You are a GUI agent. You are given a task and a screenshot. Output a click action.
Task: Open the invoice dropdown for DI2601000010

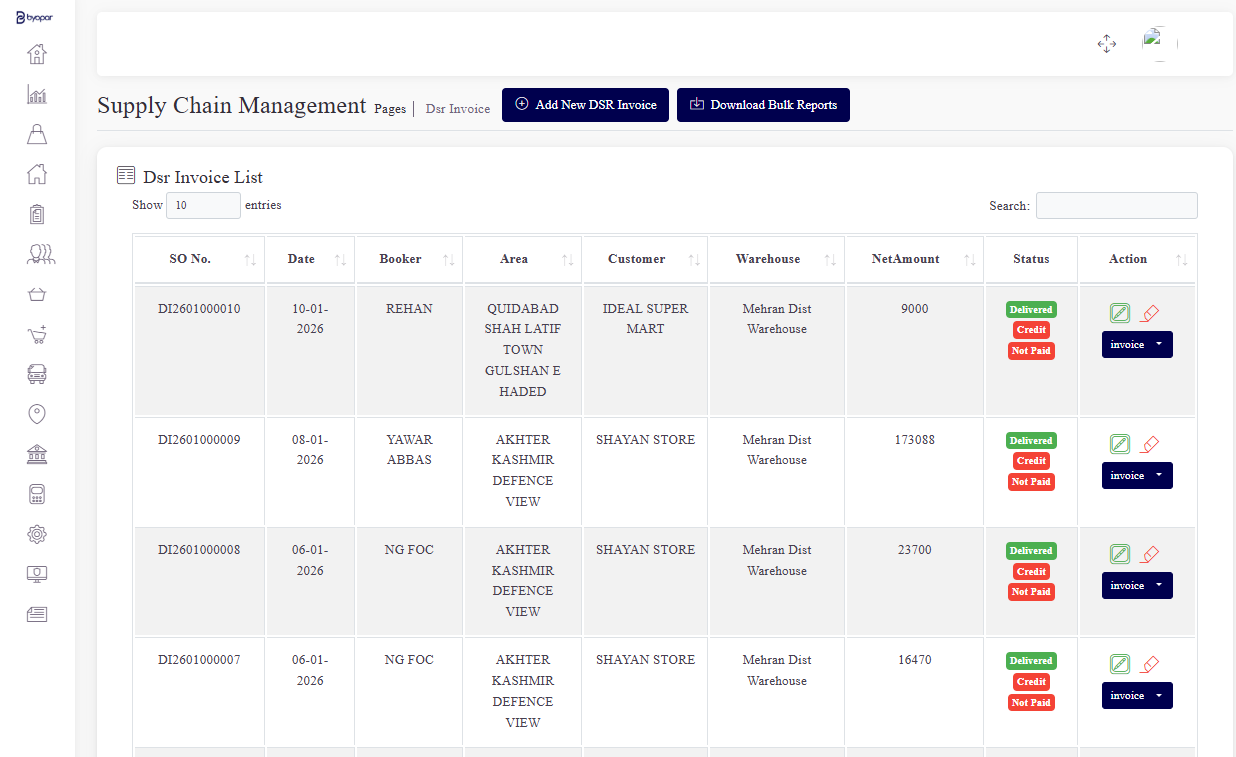1137,344
